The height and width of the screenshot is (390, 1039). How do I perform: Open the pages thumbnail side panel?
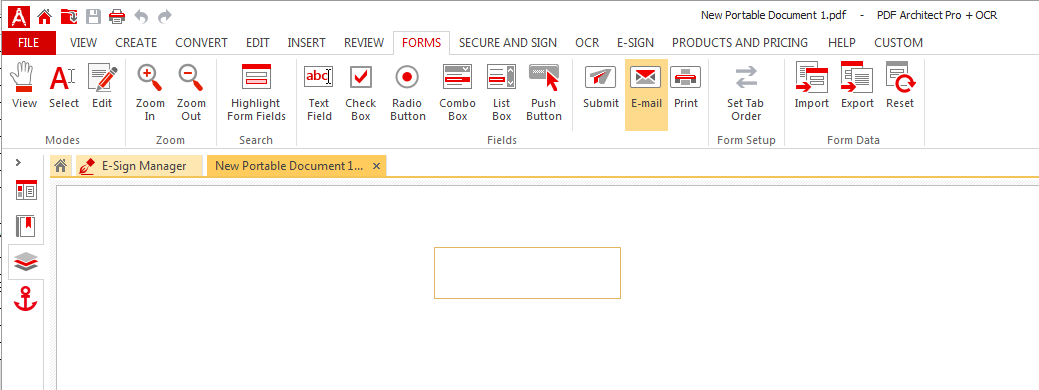(27, 191)
